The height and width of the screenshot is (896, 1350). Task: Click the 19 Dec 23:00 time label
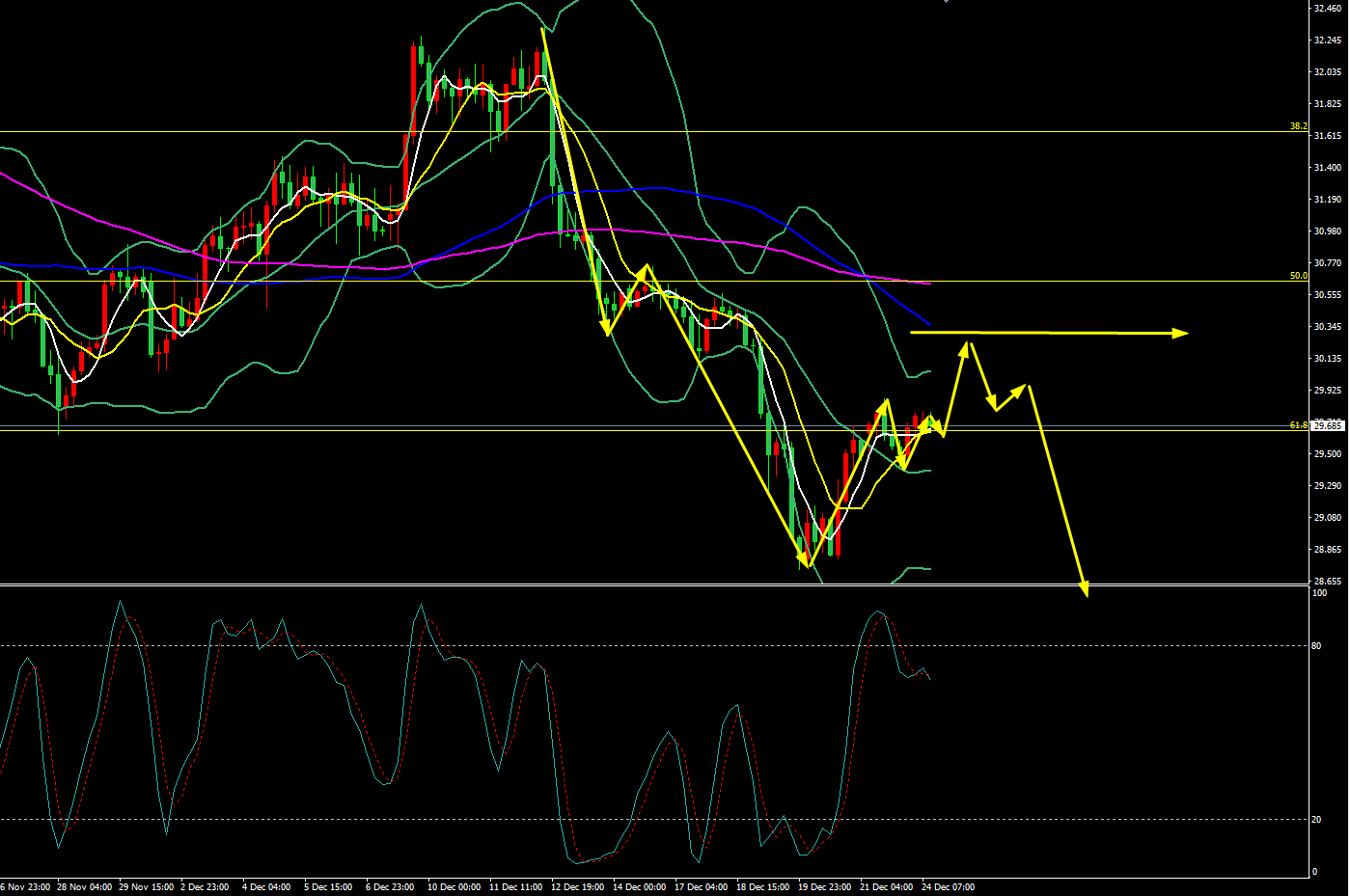click(824, 886)
